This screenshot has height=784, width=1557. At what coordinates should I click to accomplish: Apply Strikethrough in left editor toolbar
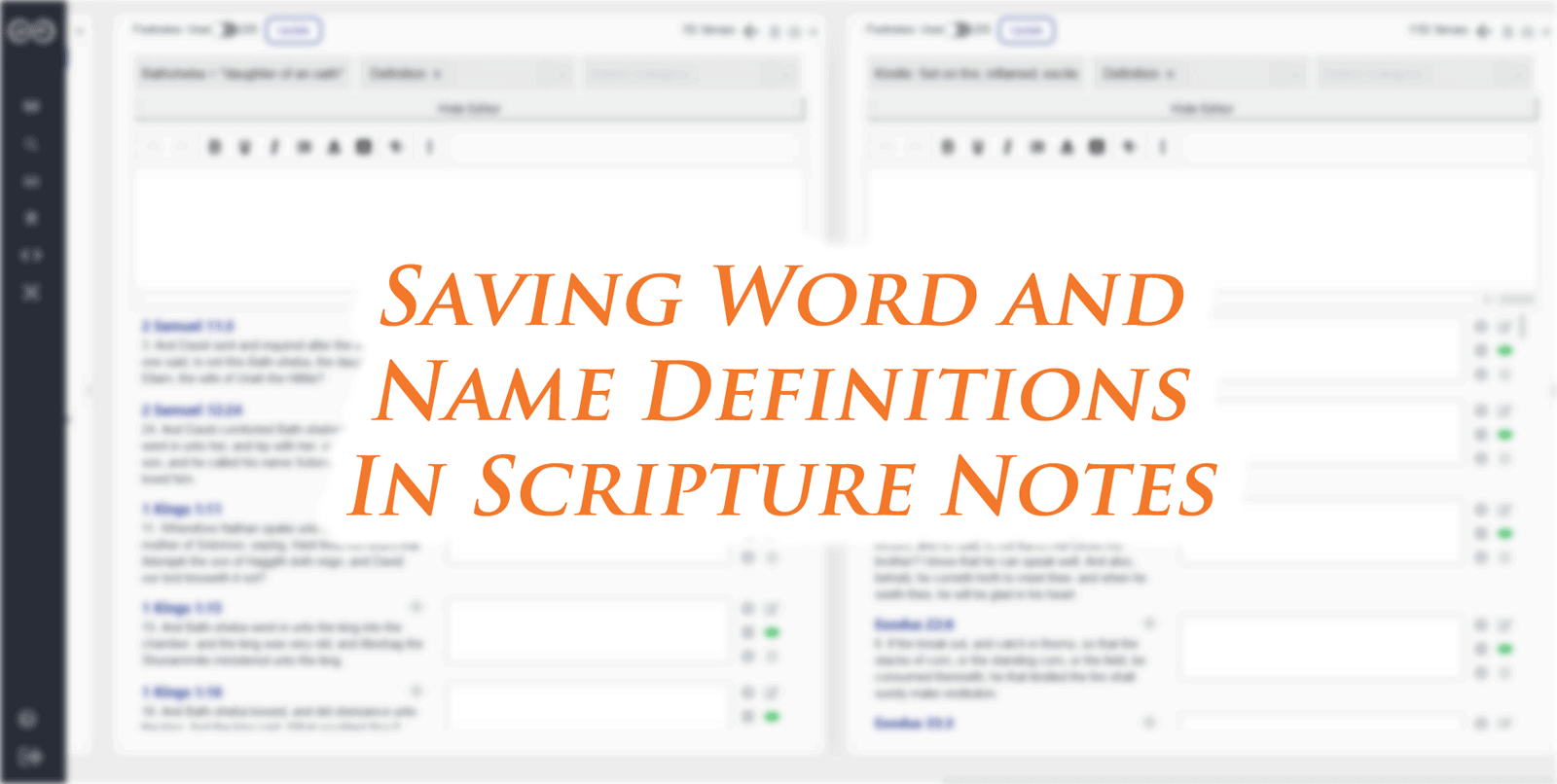tap(305, 147)
